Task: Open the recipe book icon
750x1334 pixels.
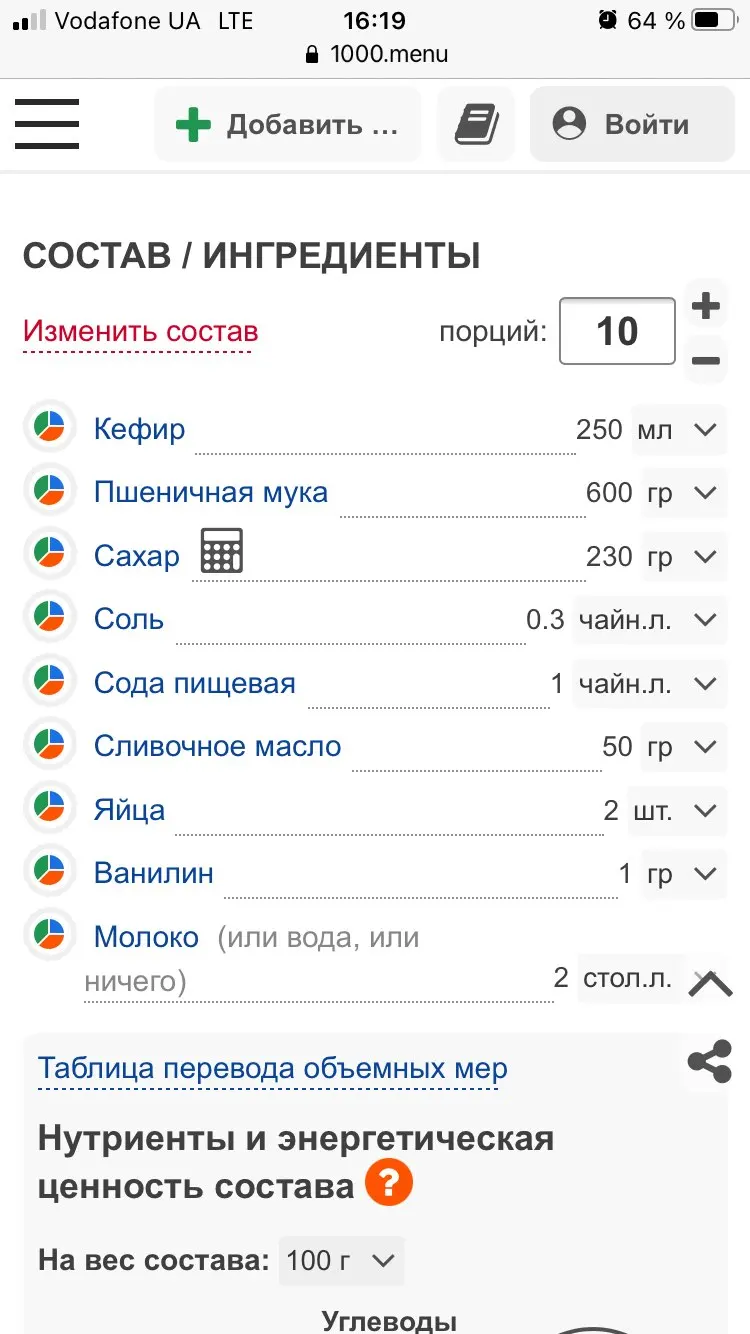Action: click(476, 125)
